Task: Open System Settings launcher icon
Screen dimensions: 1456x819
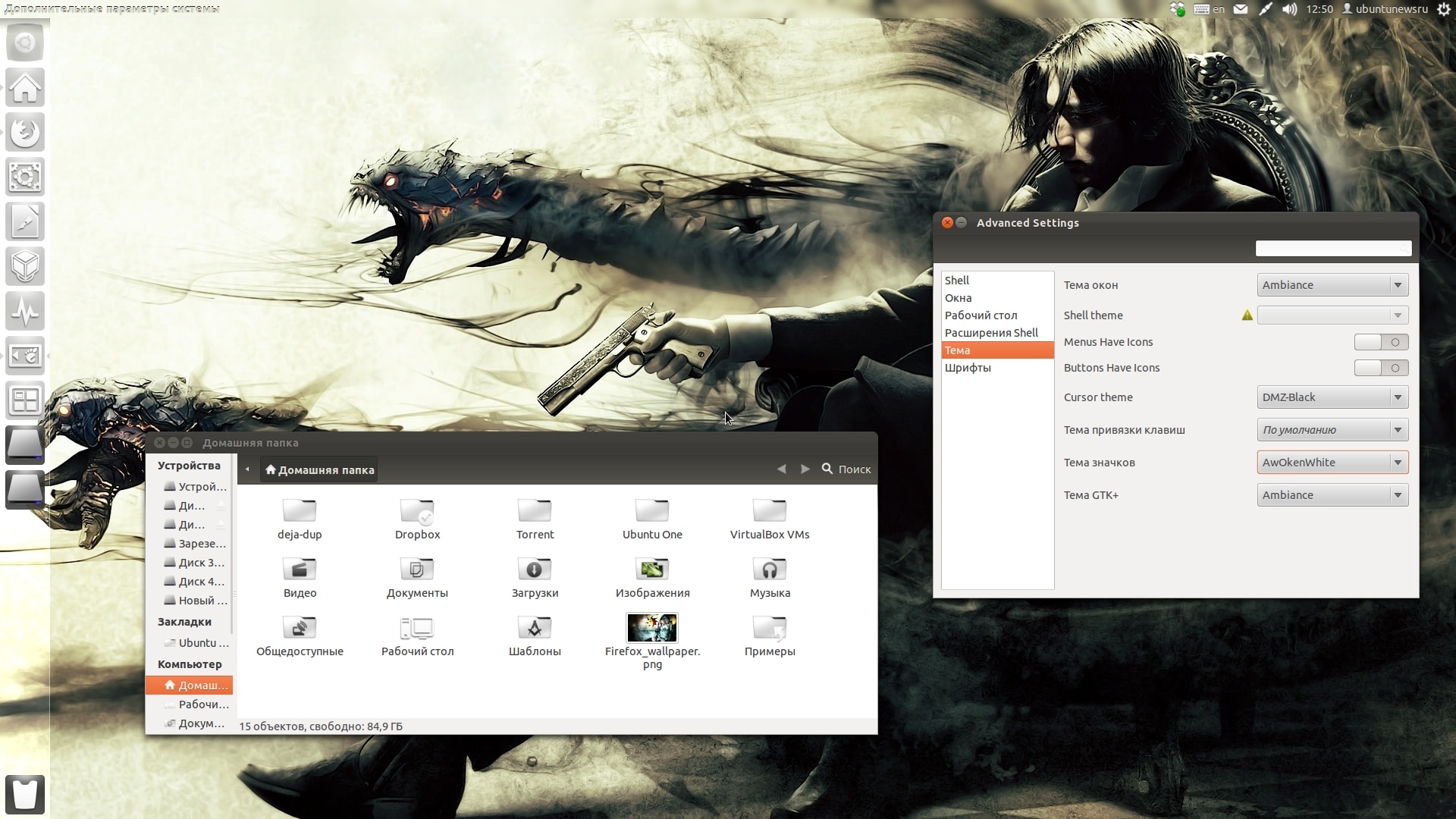Action: point(25,177)
